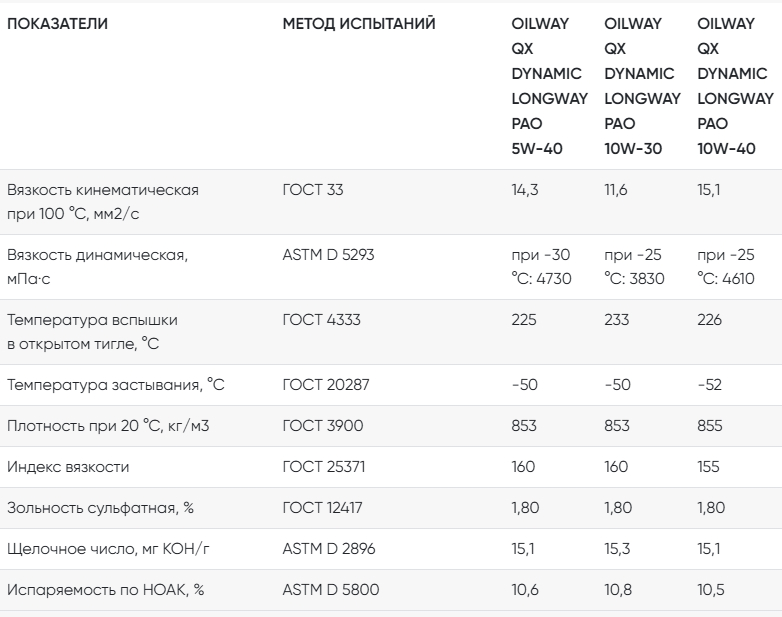Click the ASTM D 2896 method cell

pyautogui.click(x=329, y=549)
